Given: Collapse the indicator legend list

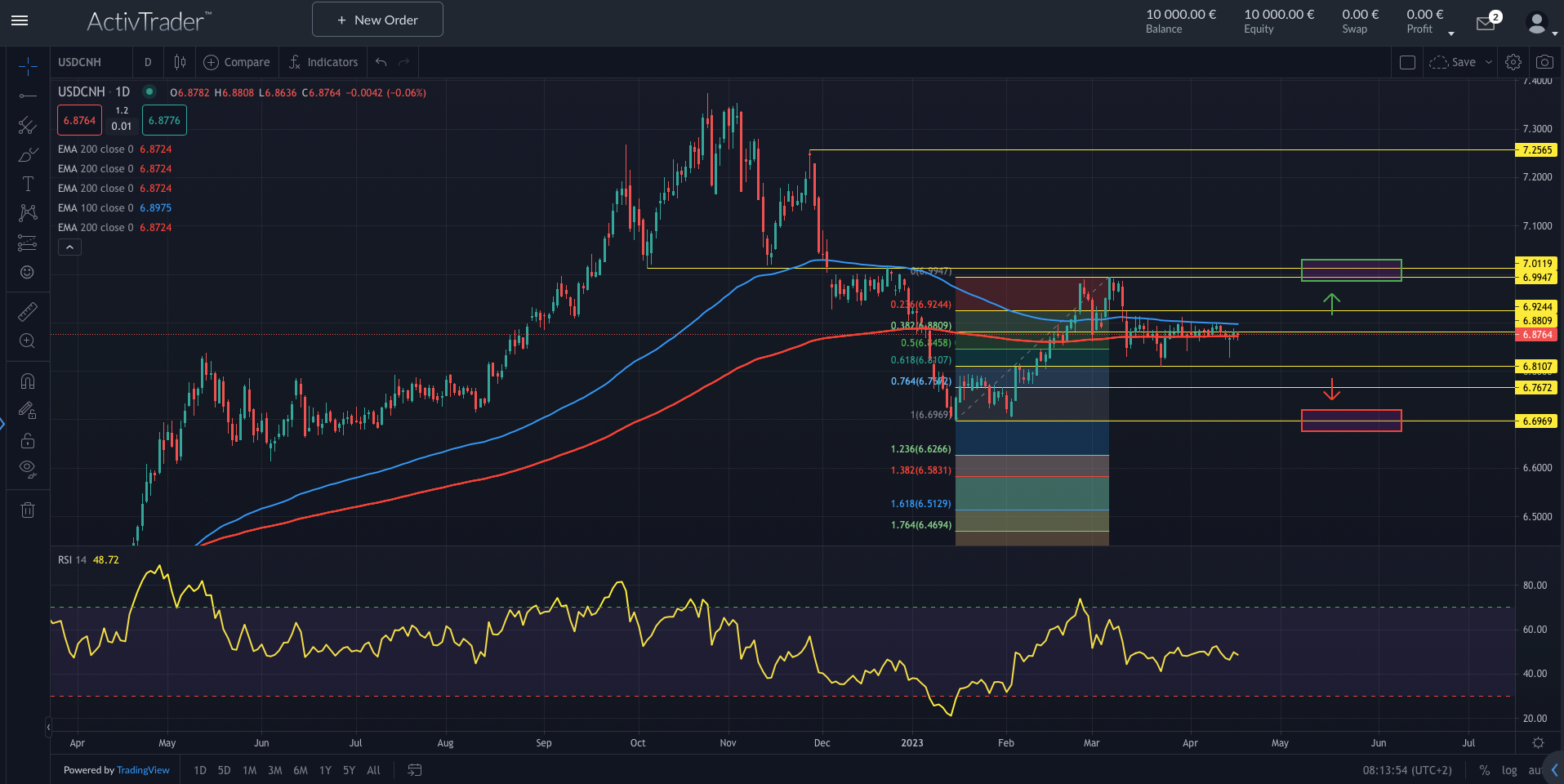Looking at the screenshot, I should tap(69, 246).
